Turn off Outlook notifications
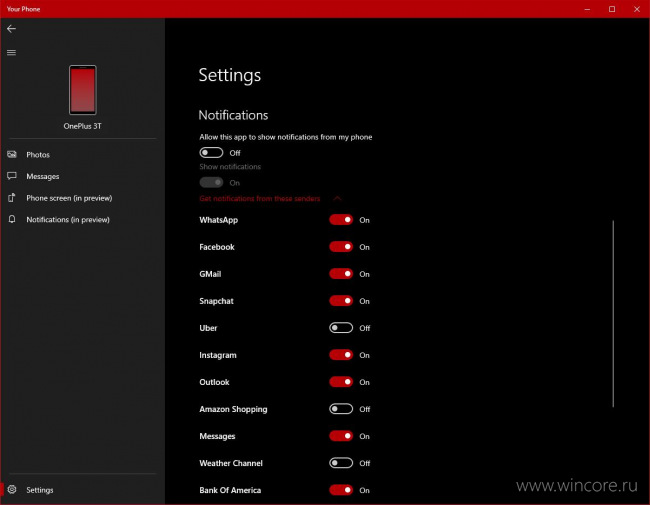This screenshot has width=650, height=505. [x=341, y=382]
